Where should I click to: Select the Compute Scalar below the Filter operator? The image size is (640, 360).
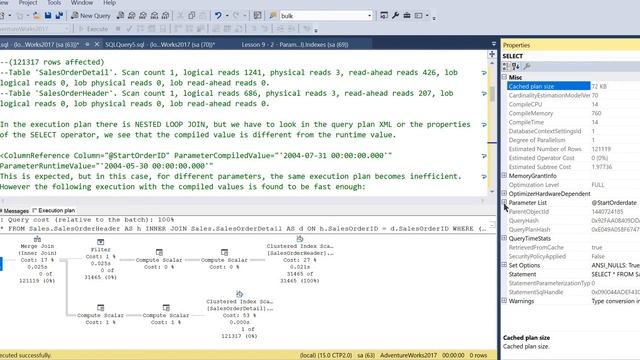click(x=100, y=315)
